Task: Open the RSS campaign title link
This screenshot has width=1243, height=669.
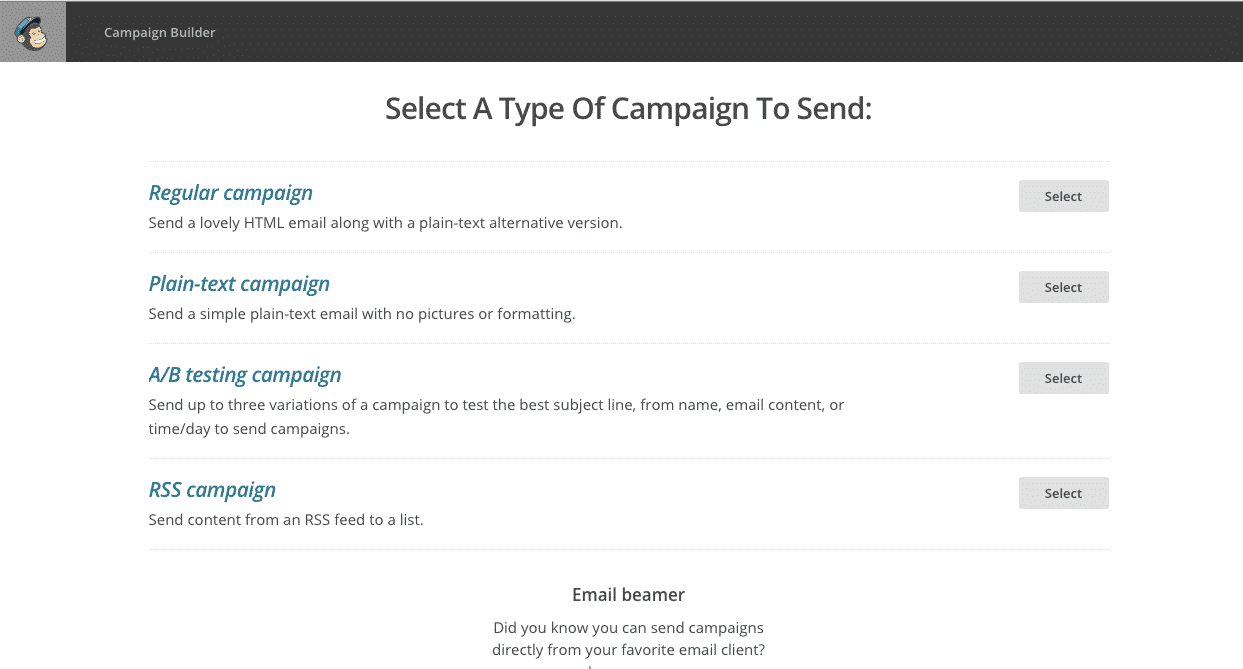Action: (x=212, y=490)
